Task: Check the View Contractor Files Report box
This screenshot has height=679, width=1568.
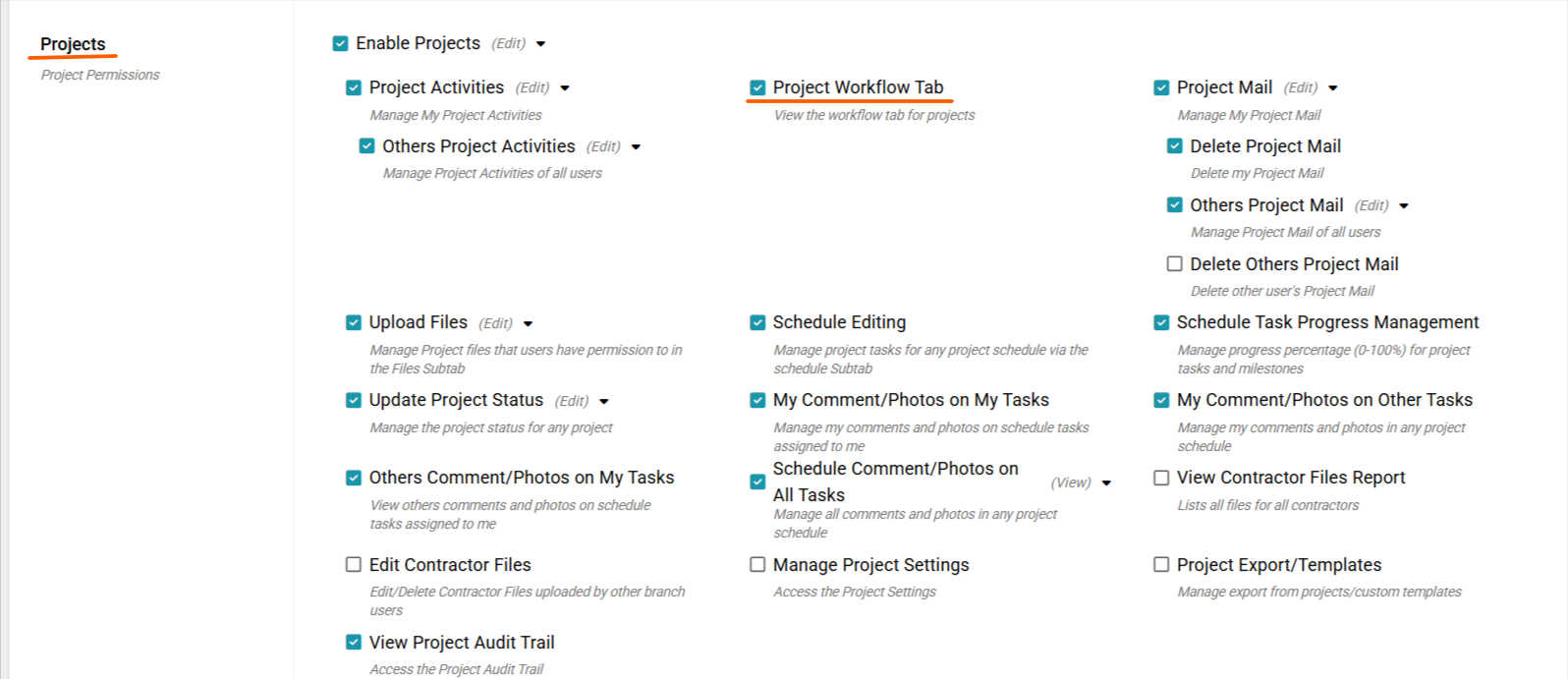Action: (x=1161, y=479)
